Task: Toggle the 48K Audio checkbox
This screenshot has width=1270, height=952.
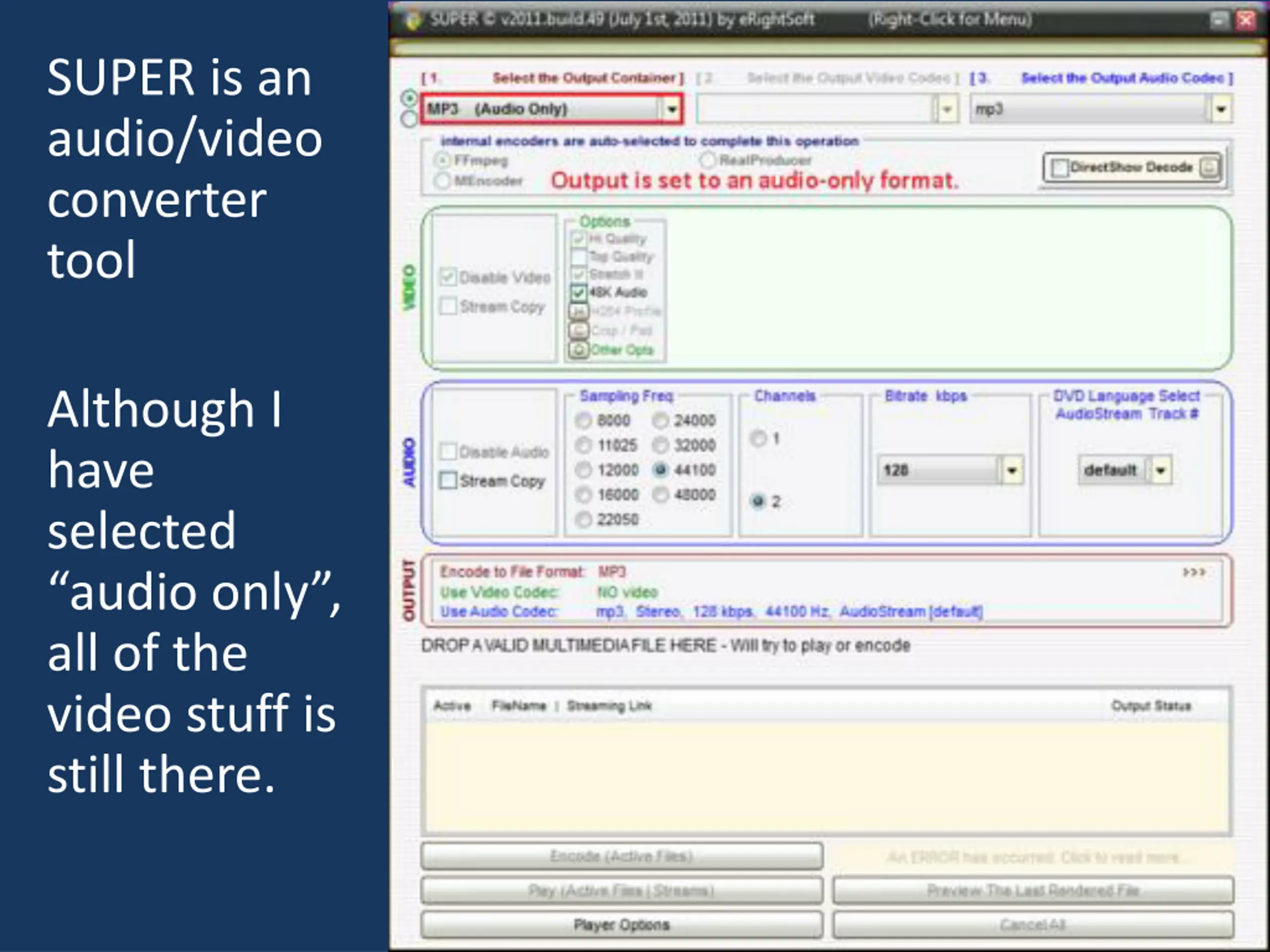Action: click(579, 293)
